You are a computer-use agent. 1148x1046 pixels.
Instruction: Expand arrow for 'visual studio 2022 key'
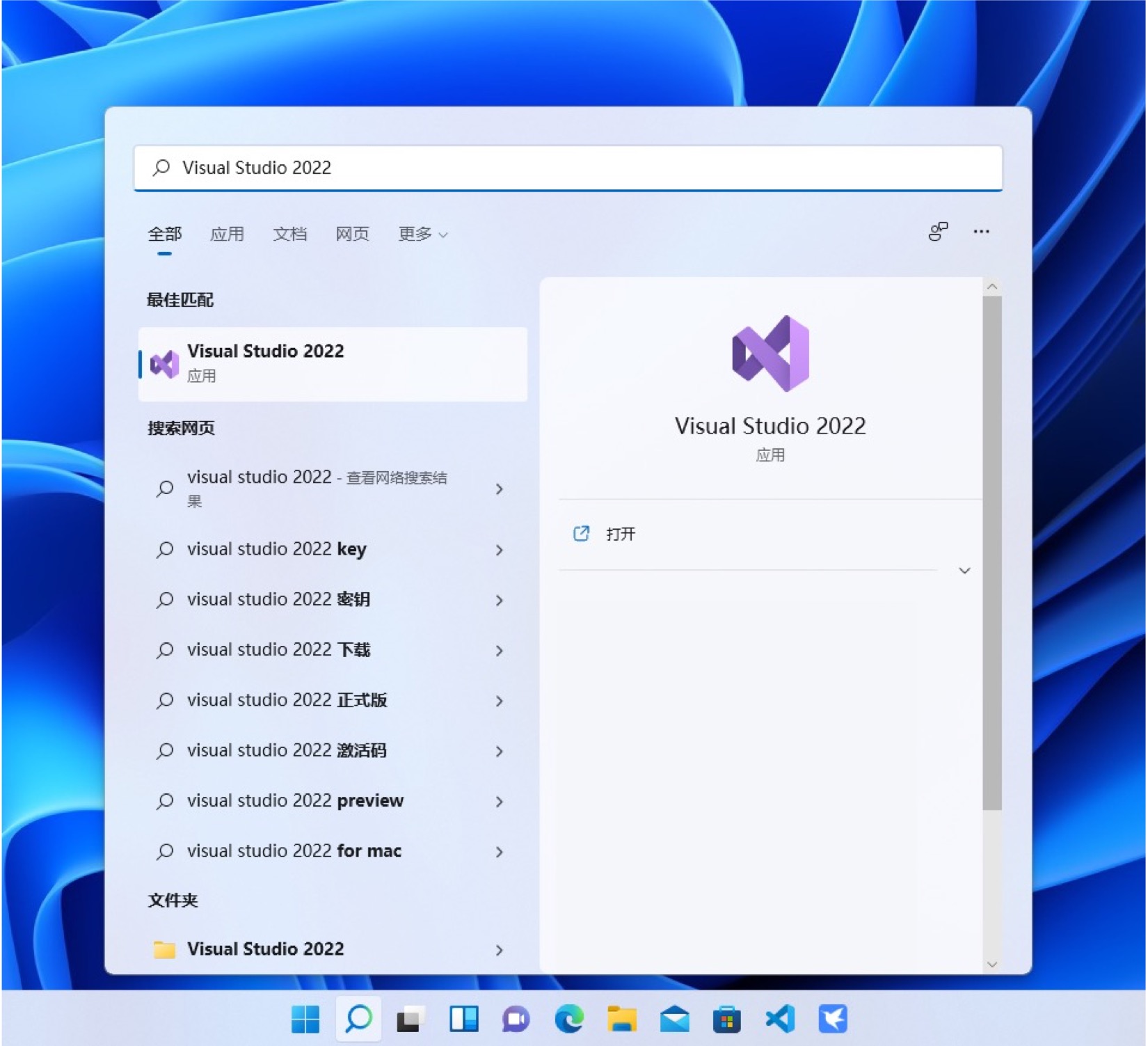[x=500, y=550]
